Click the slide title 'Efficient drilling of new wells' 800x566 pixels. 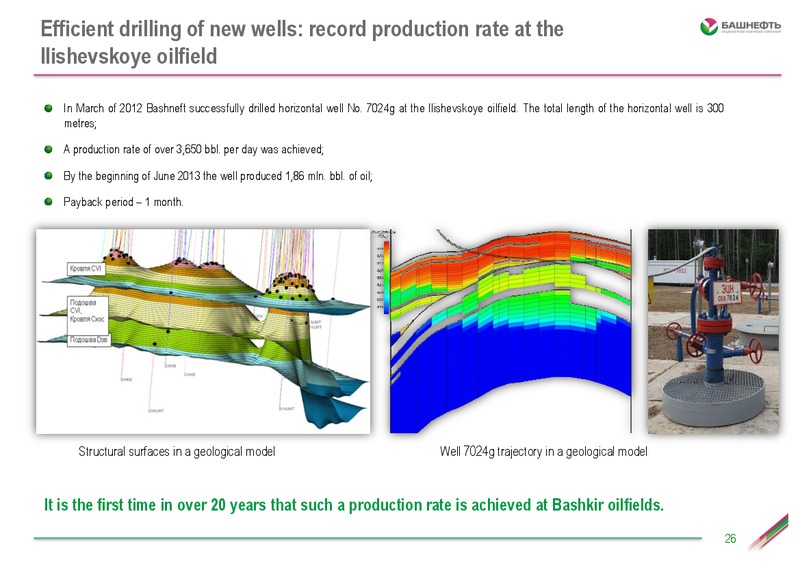(x=302, y=42)
